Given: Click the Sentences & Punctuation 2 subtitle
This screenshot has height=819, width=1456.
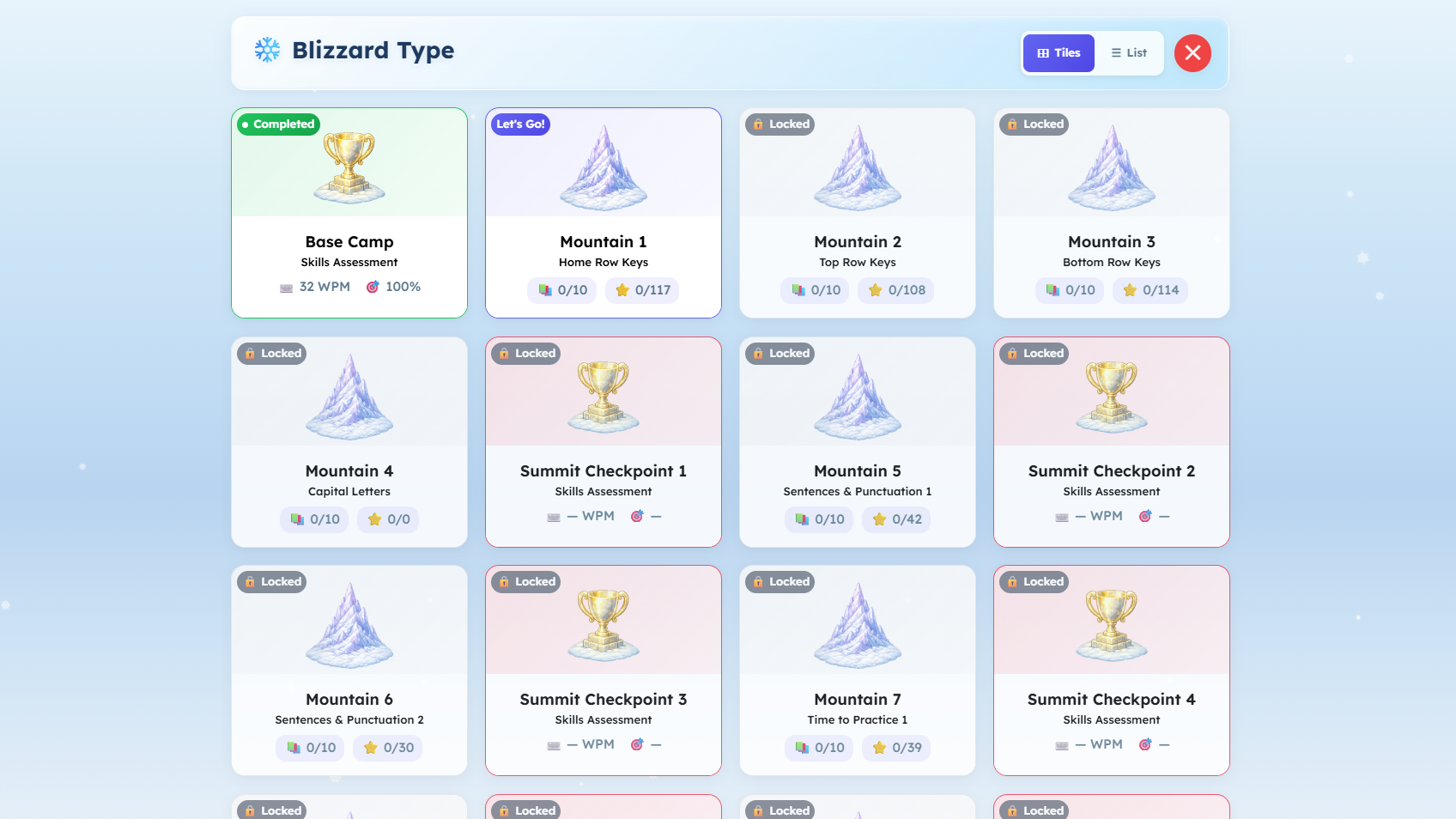Looking at the screenshot, I should click(349, 720).
